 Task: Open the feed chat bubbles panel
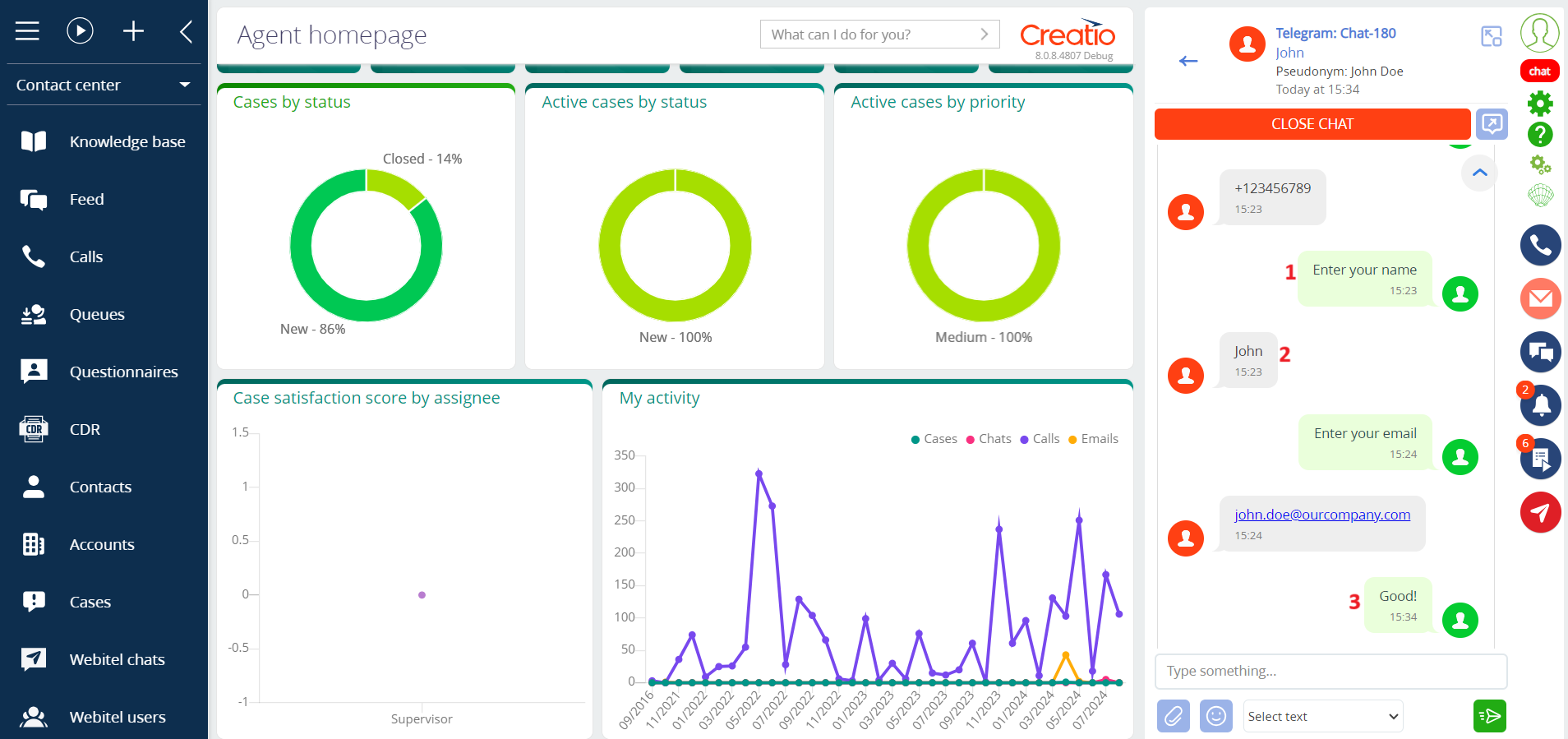point(1540,352)
